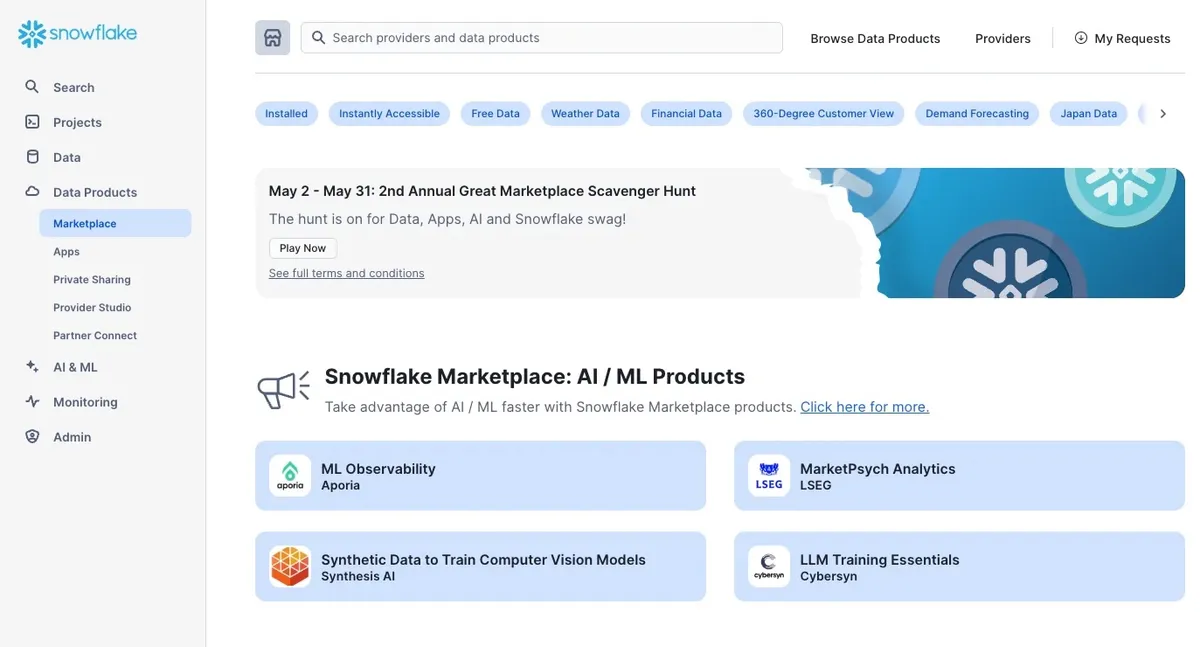Click the Synthesis AI logo icon
This screenshot has width=1200, height=647.
click(x=290, y=567)
